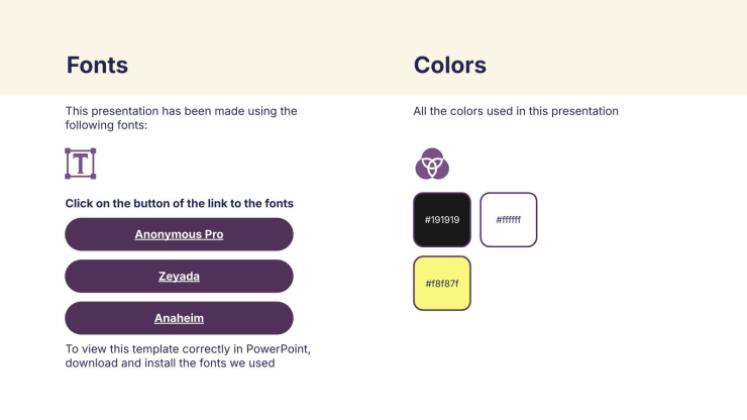Screen dimensions: 747x420
Task: Select the black #191919 color swatch
Action: [441, 219]
